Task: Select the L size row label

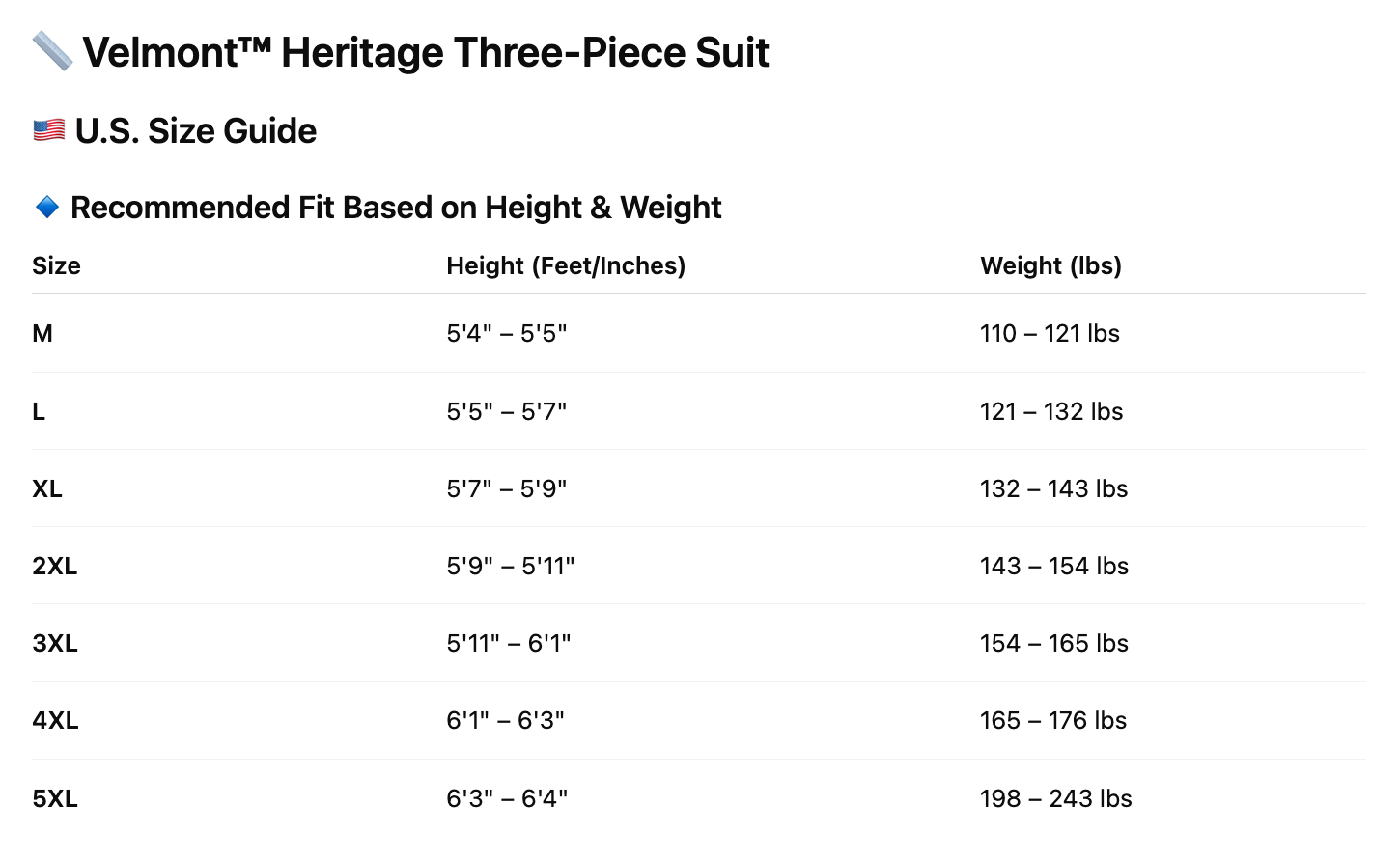Action: click(39, 412)
